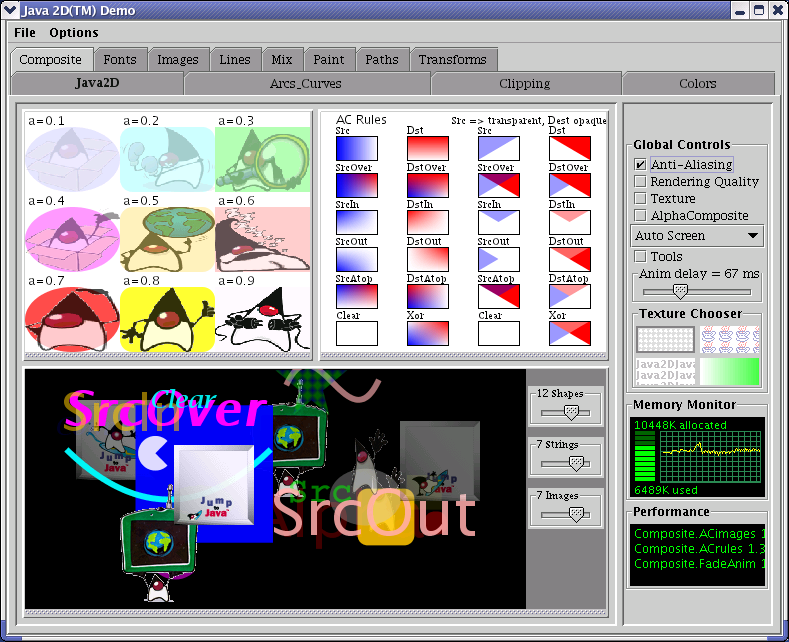This screenshot has height=642, width=789.
Task: Open the Arcs_Curves sub-tab
Action: (306, 83)
